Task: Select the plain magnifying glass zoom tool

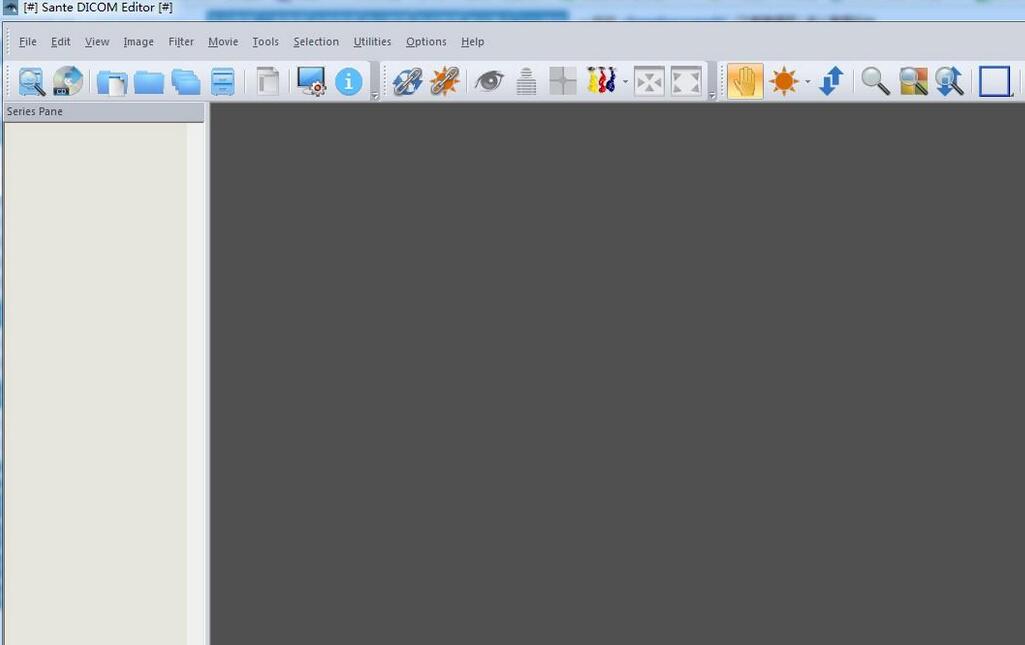Action: tap(875, 82)
